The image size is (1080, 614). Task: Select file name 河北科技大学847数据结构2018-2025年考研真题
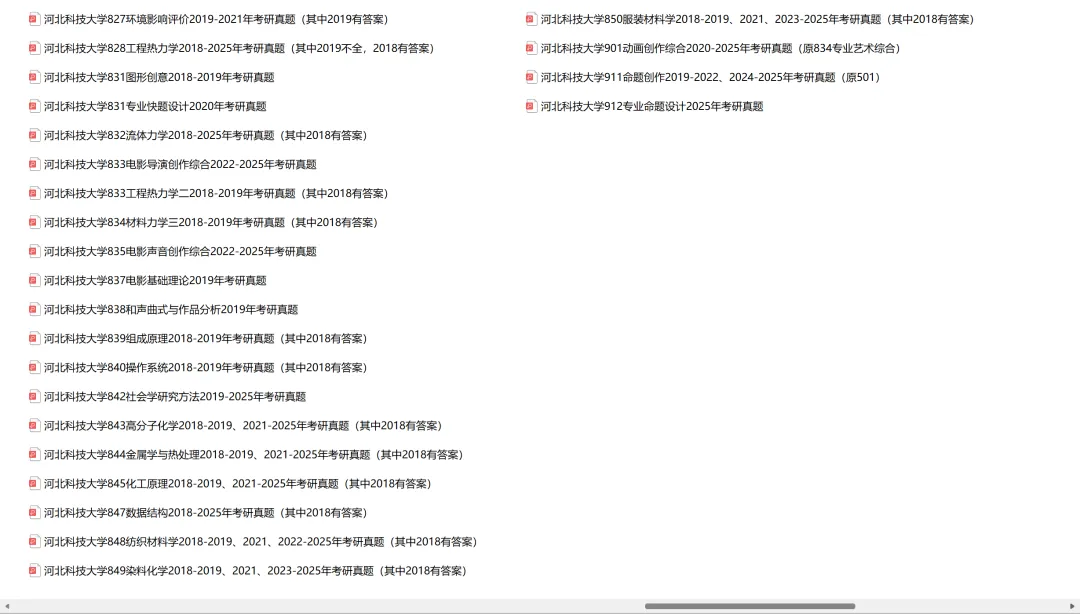click(x=205, y=512)
